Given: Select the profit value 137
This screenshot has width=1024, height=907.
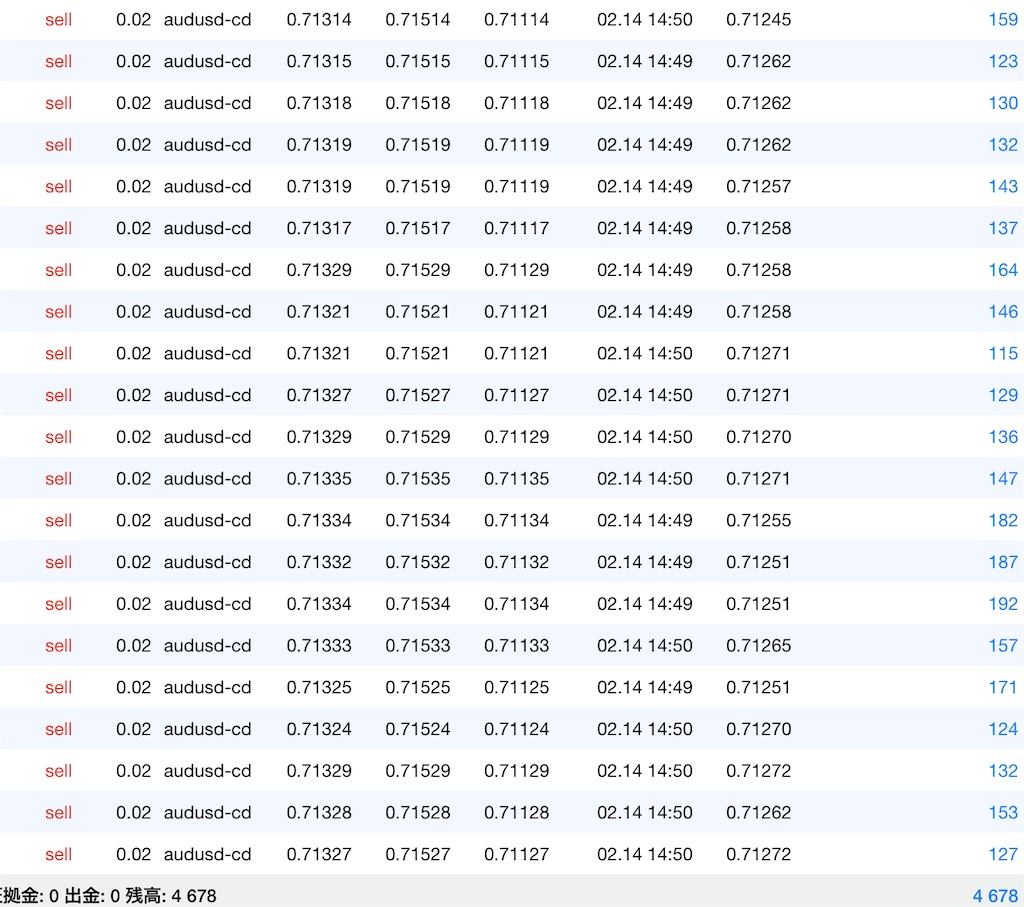Looking at the screenshot, I should 1003,229.
